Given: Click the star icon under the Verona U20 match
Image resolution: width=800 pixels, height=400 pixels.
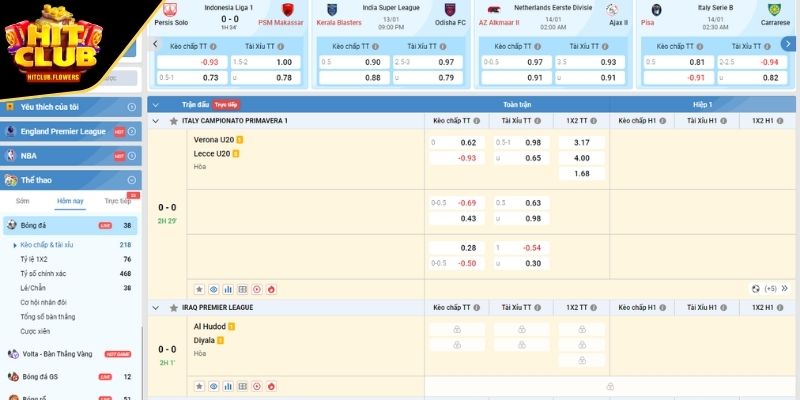Looking at the screenshot, I should click(199, 289).
